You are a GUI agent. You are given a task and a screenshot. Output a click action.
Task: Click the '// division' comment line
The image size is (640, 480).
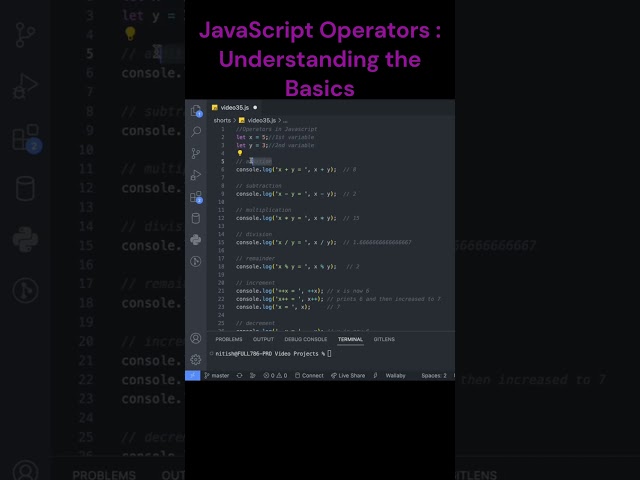(x=253, y=234)
